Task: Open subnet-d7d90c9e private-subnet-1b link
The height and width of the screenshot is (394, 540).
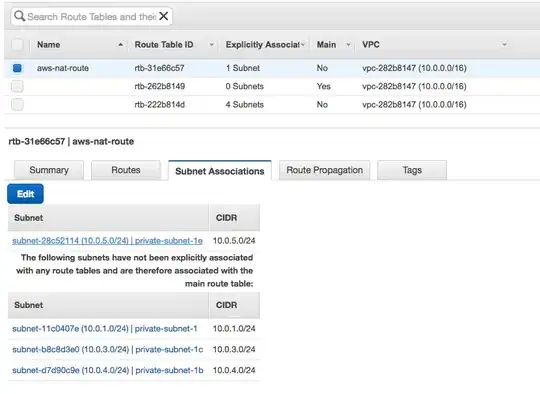Action: [108, 370]
